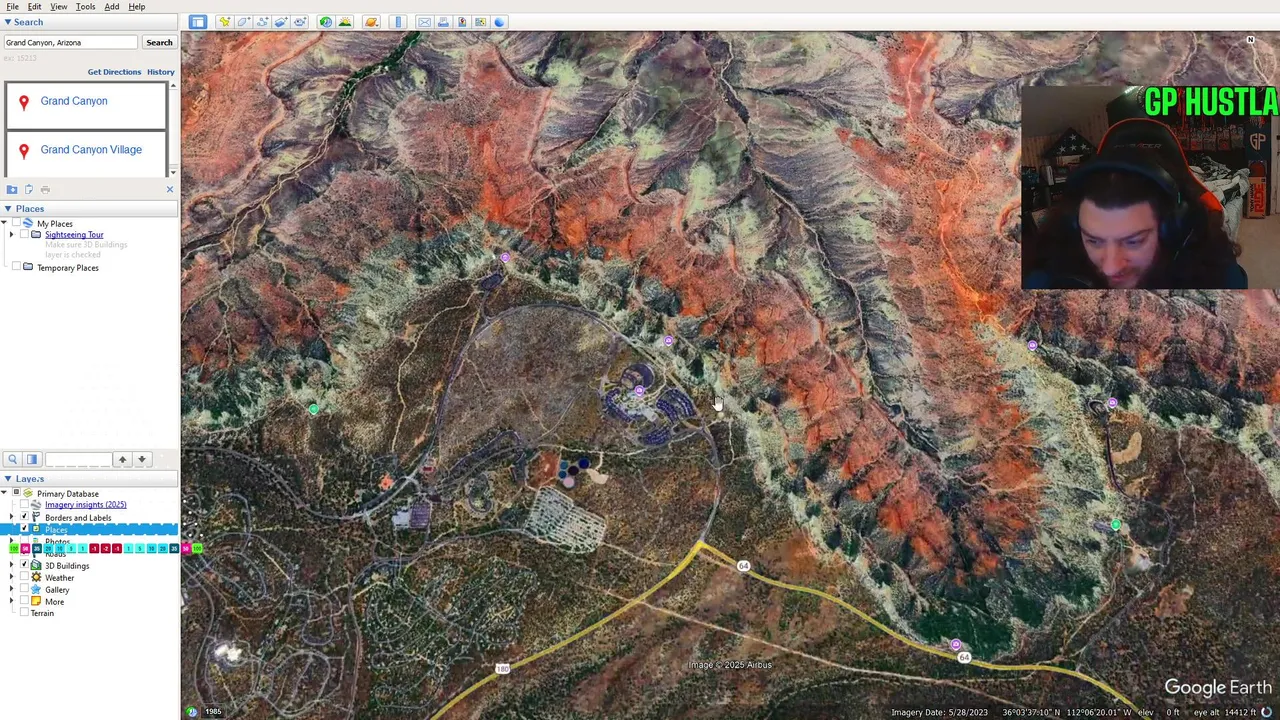This screenshot has width=1280, height=720.
Task: Click the Get Directions link
Action: coord(114,72)
